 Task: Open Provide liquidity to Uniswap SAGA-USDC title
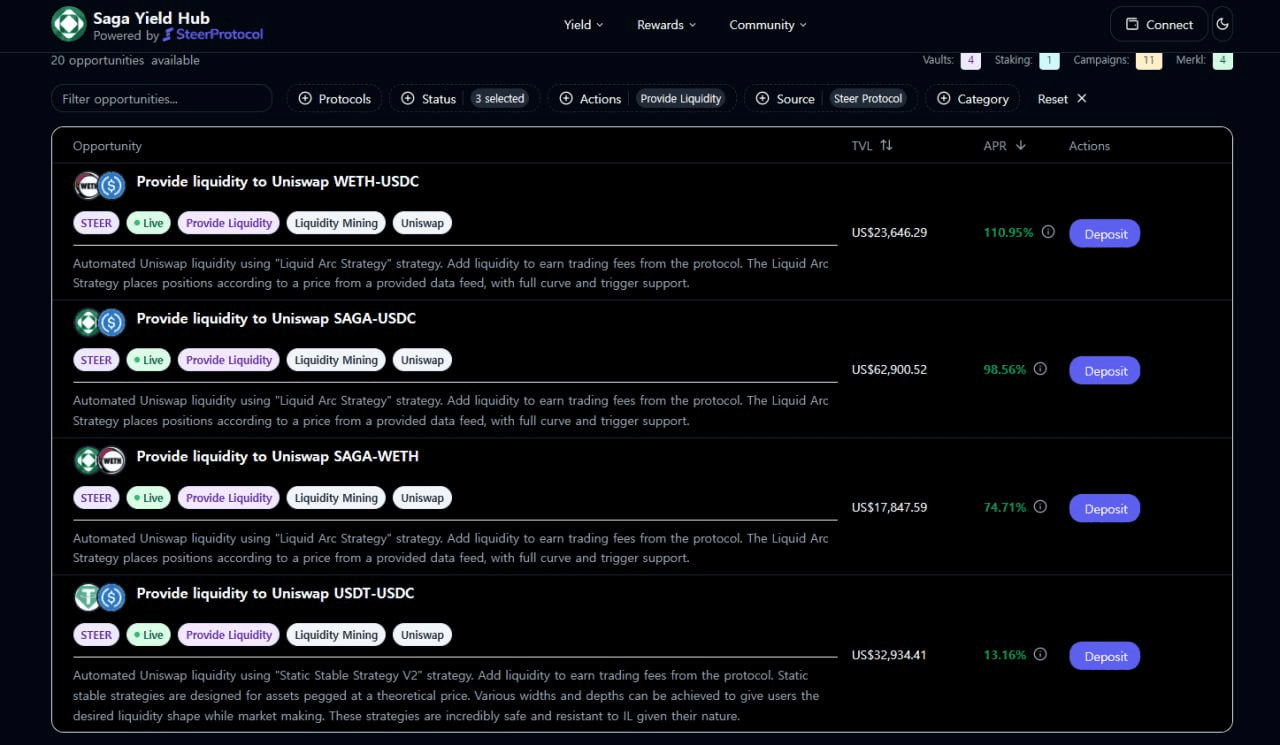[x=276, y=319]
